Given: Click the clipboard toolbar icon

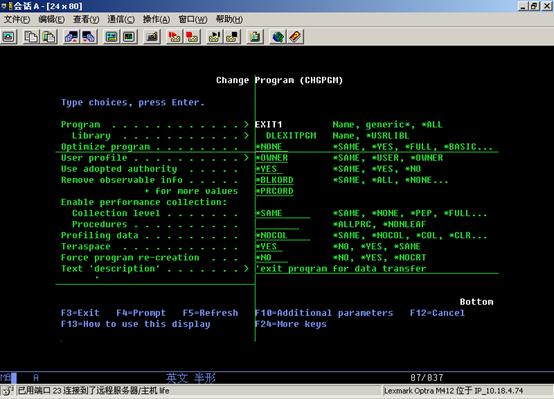Looking at the screenshot, I should pyautogui.click(x=255, y=37).
